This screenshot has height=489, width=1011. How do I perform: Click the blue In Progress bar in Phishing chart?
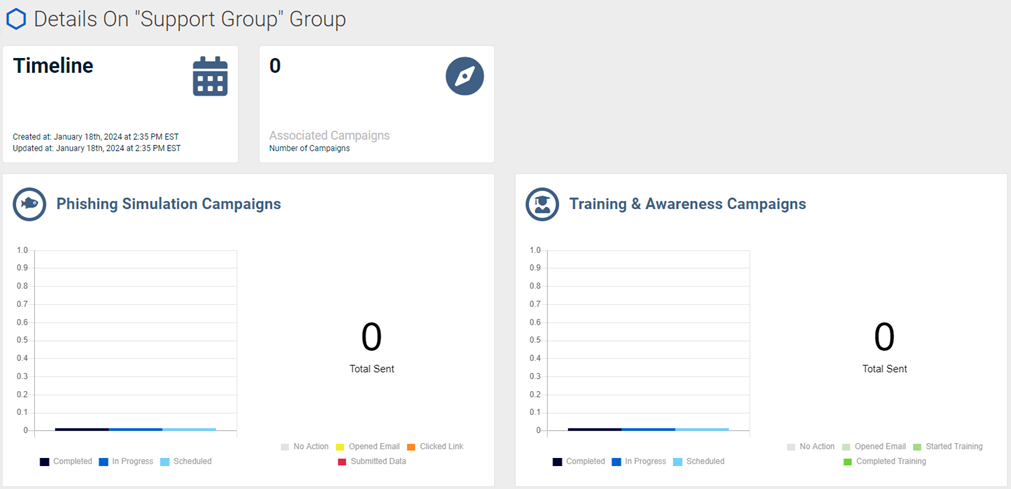point(135,429)
